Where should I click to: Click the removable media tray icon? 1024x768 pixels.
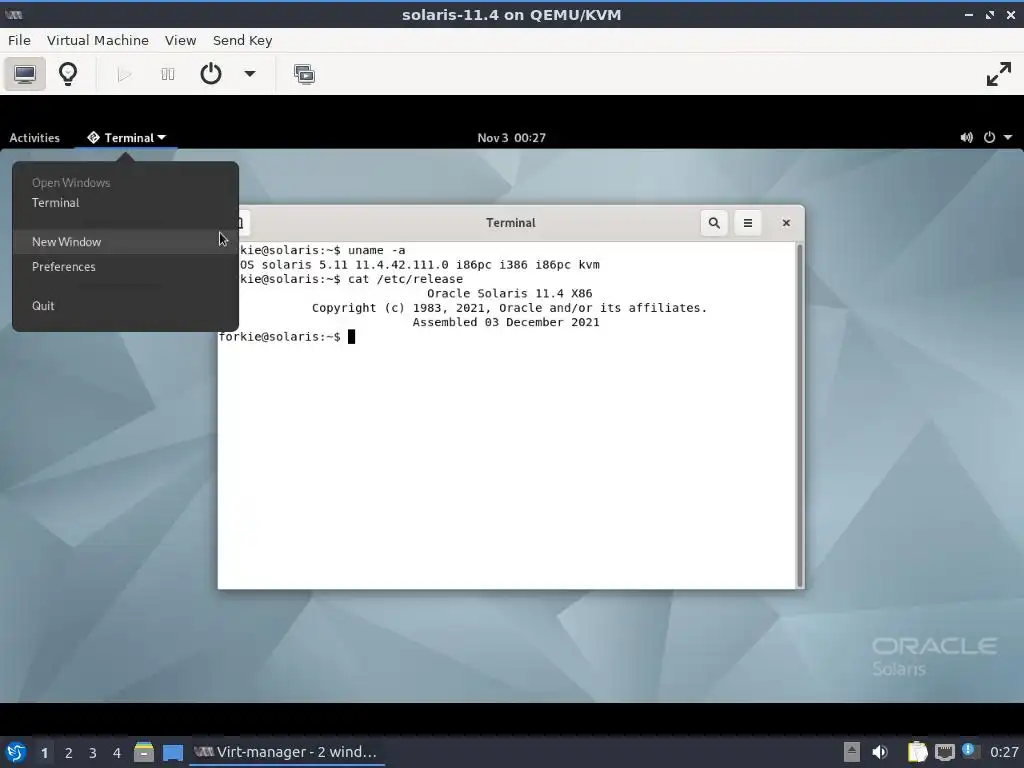coord(852,752)
